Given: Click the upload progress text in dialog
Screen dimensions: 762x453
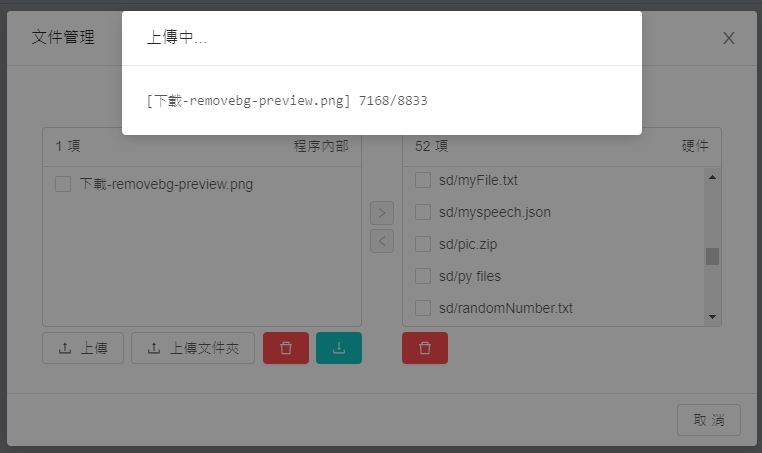Looking at the screenshot, I should (287, 101).
